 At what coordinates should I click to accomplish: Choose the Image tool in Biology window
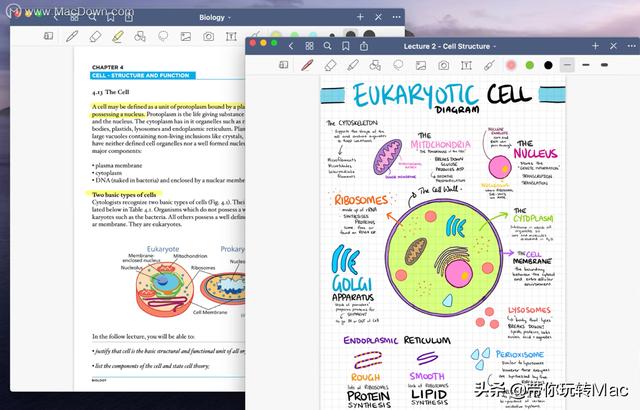click(x=186, y=36)
